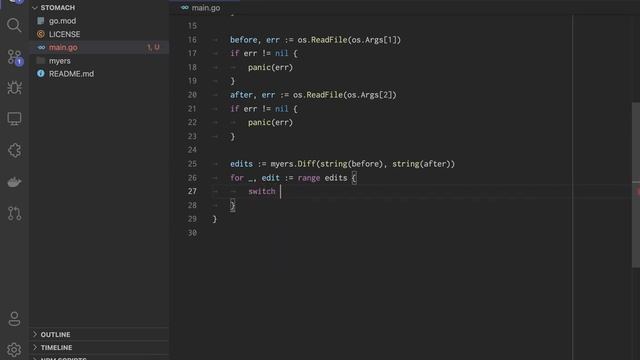Image resolution: width=640 pixels, height=360 pixels.
Task: Click 'os.Args[2]' on line 20
Action: coord(369,95)
